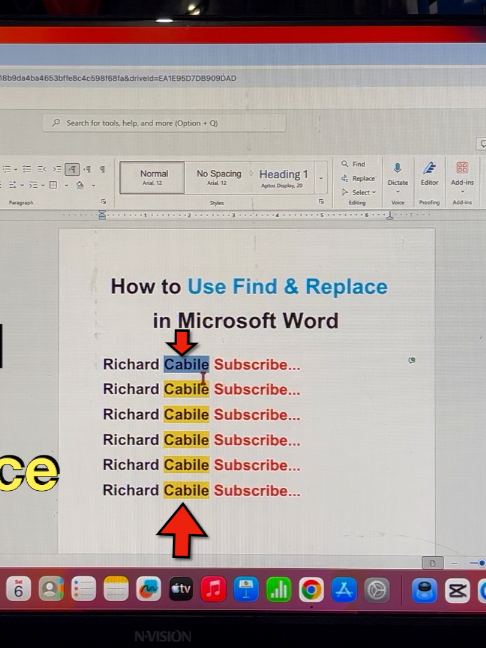Expand the Styles gallery arrow
Image resolution: width=486 pixels, height=648 pixels.
[321, 178]
